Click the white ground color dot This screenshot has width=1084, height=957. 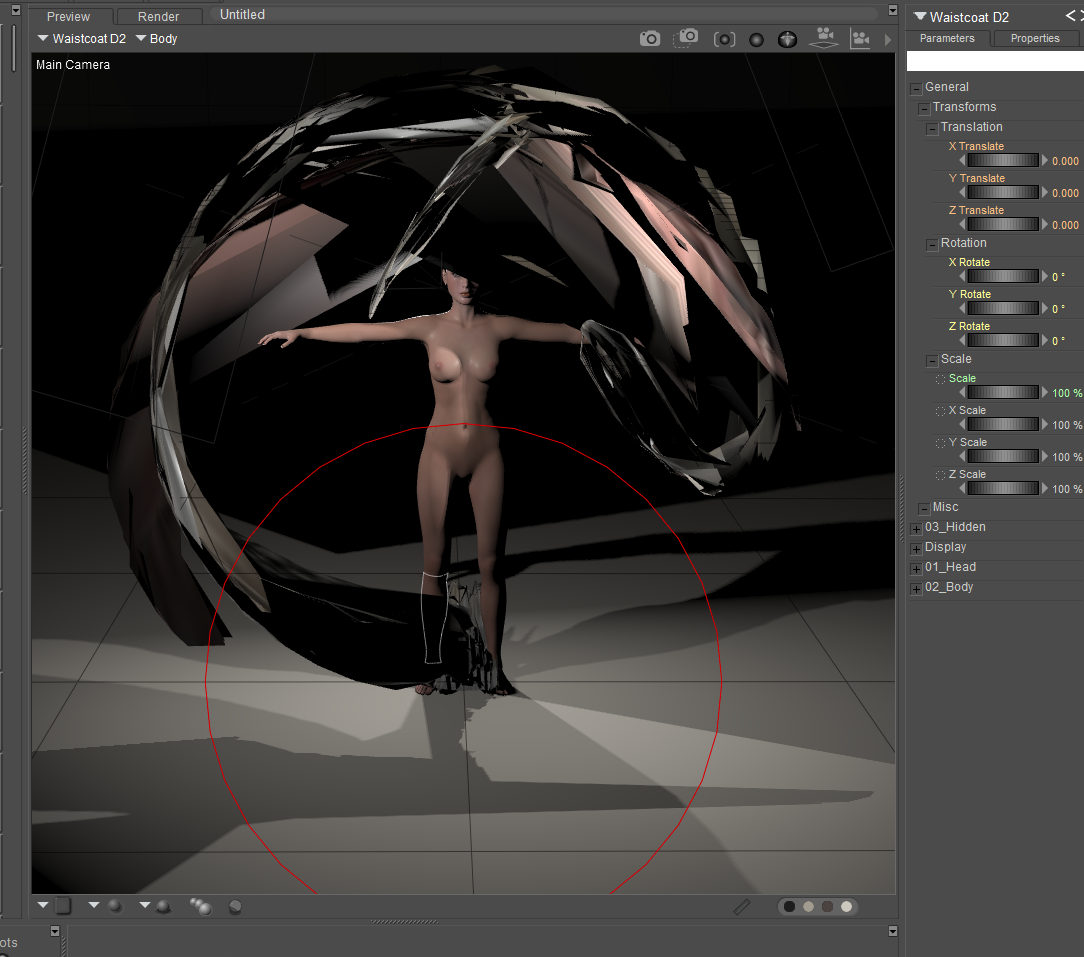846,907
